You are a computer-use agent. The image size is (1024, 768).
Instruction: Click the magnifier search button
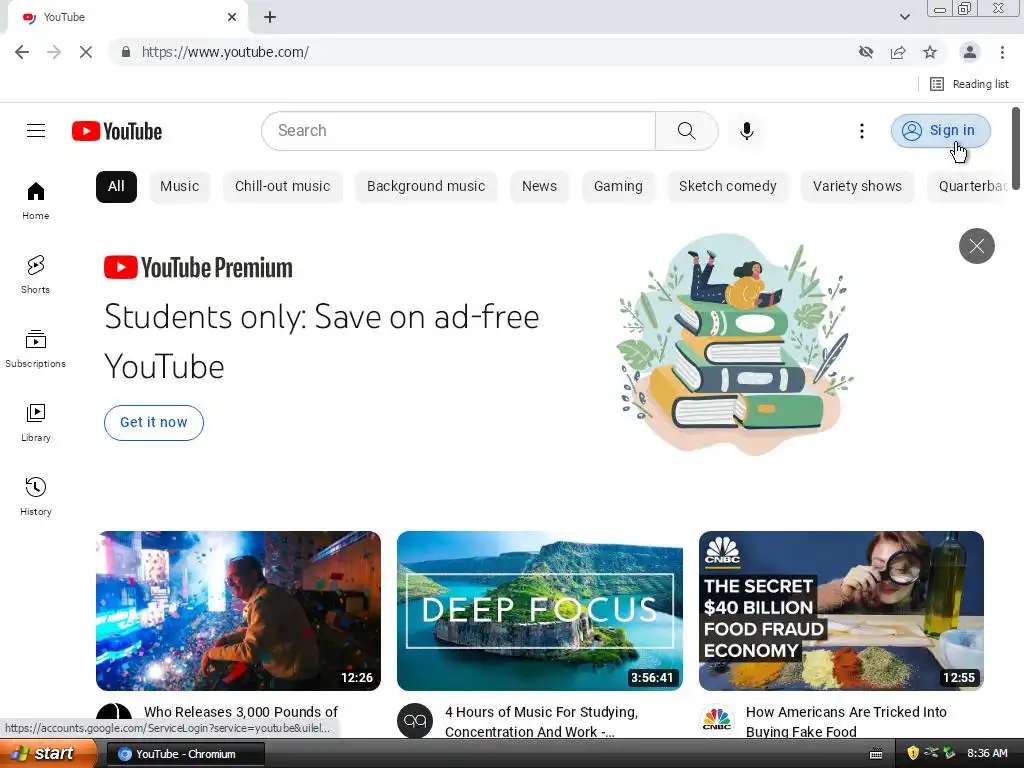coord(686,131)
